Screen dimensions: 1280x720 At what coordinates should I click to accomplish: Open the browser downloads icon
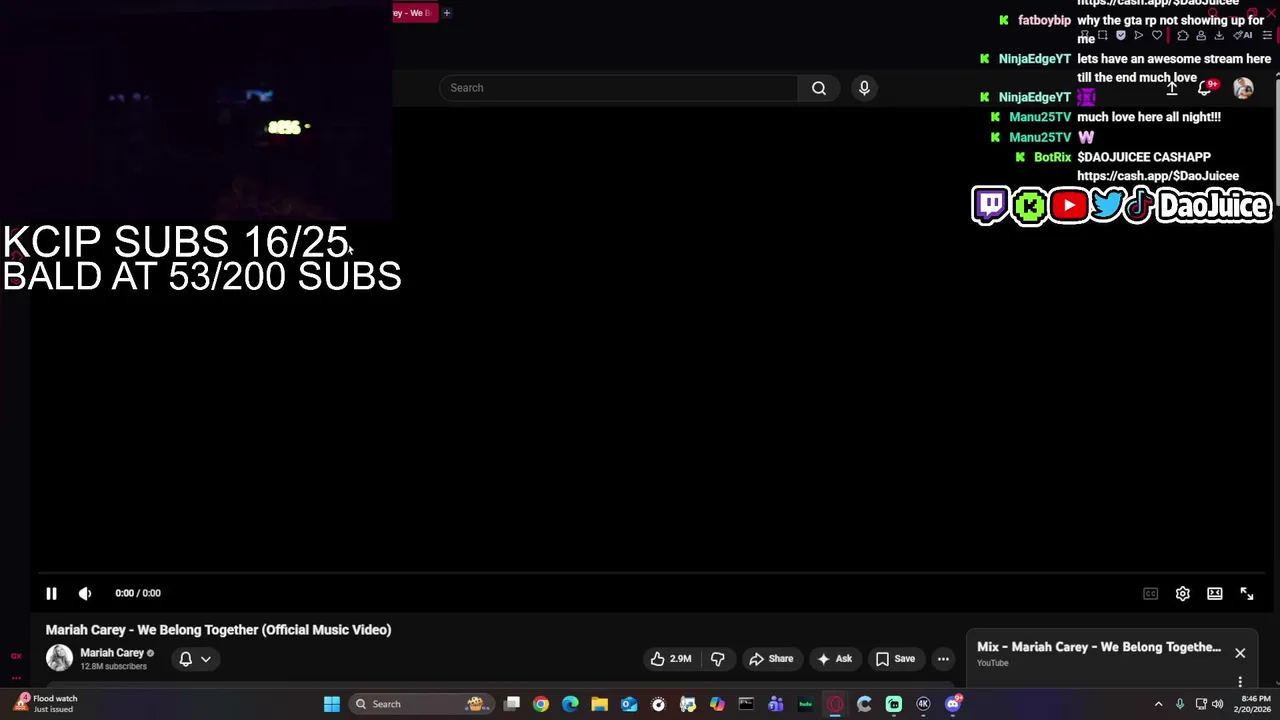[x=1219, y=35]
